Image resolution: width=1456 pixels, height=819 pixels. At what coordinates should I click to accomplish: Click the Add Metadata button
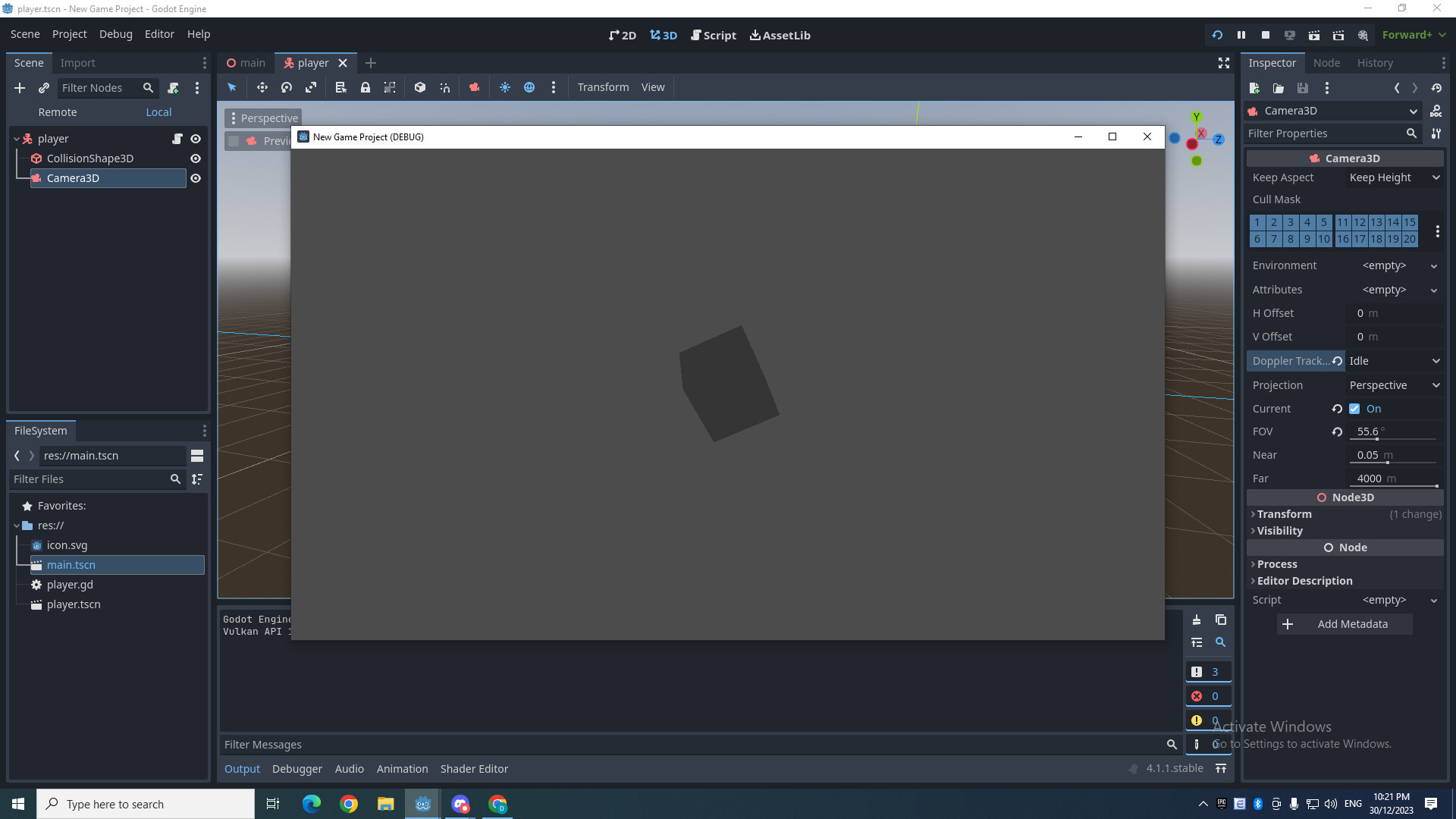point(1345,624)
